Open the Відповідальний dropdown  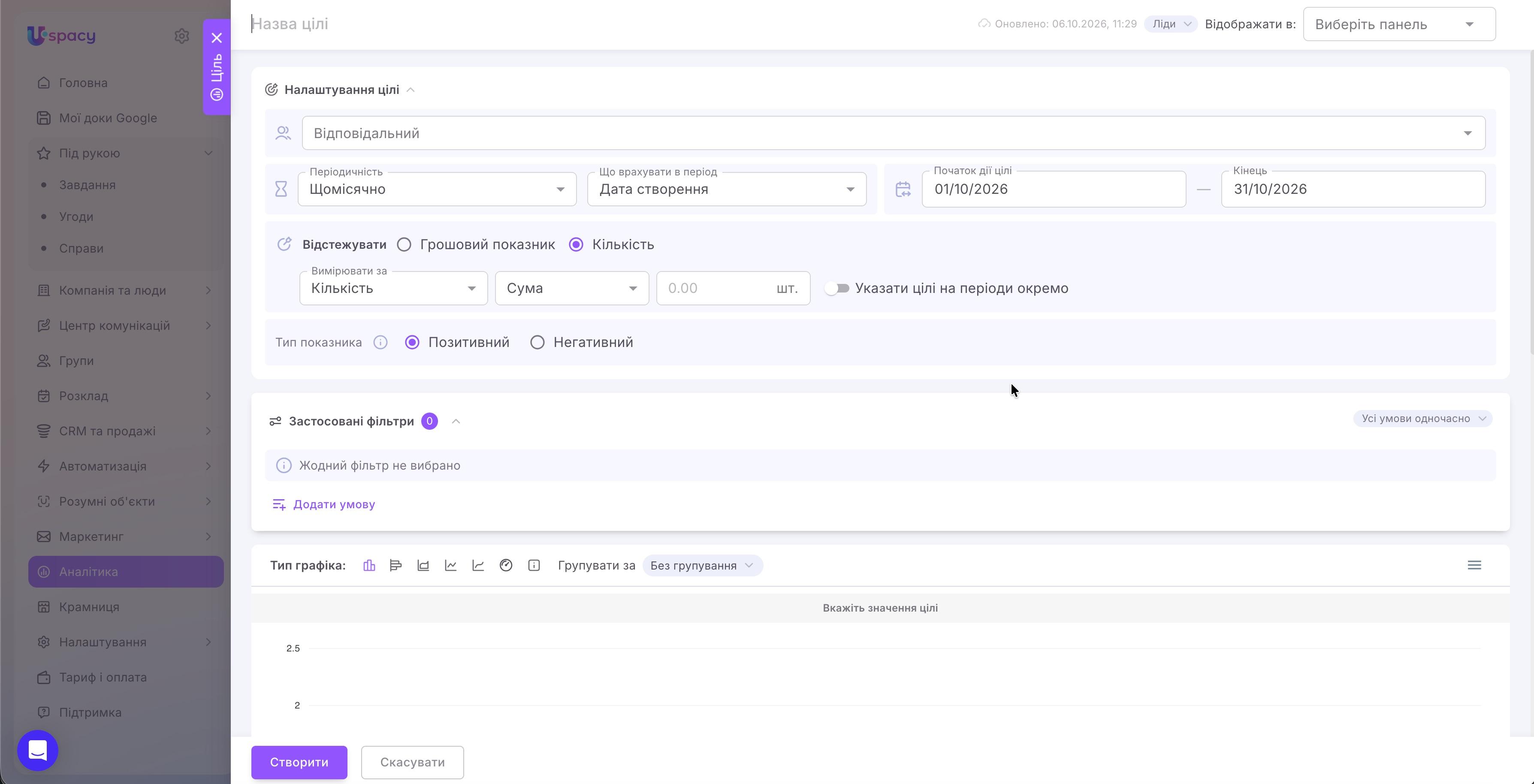point(893,133)
